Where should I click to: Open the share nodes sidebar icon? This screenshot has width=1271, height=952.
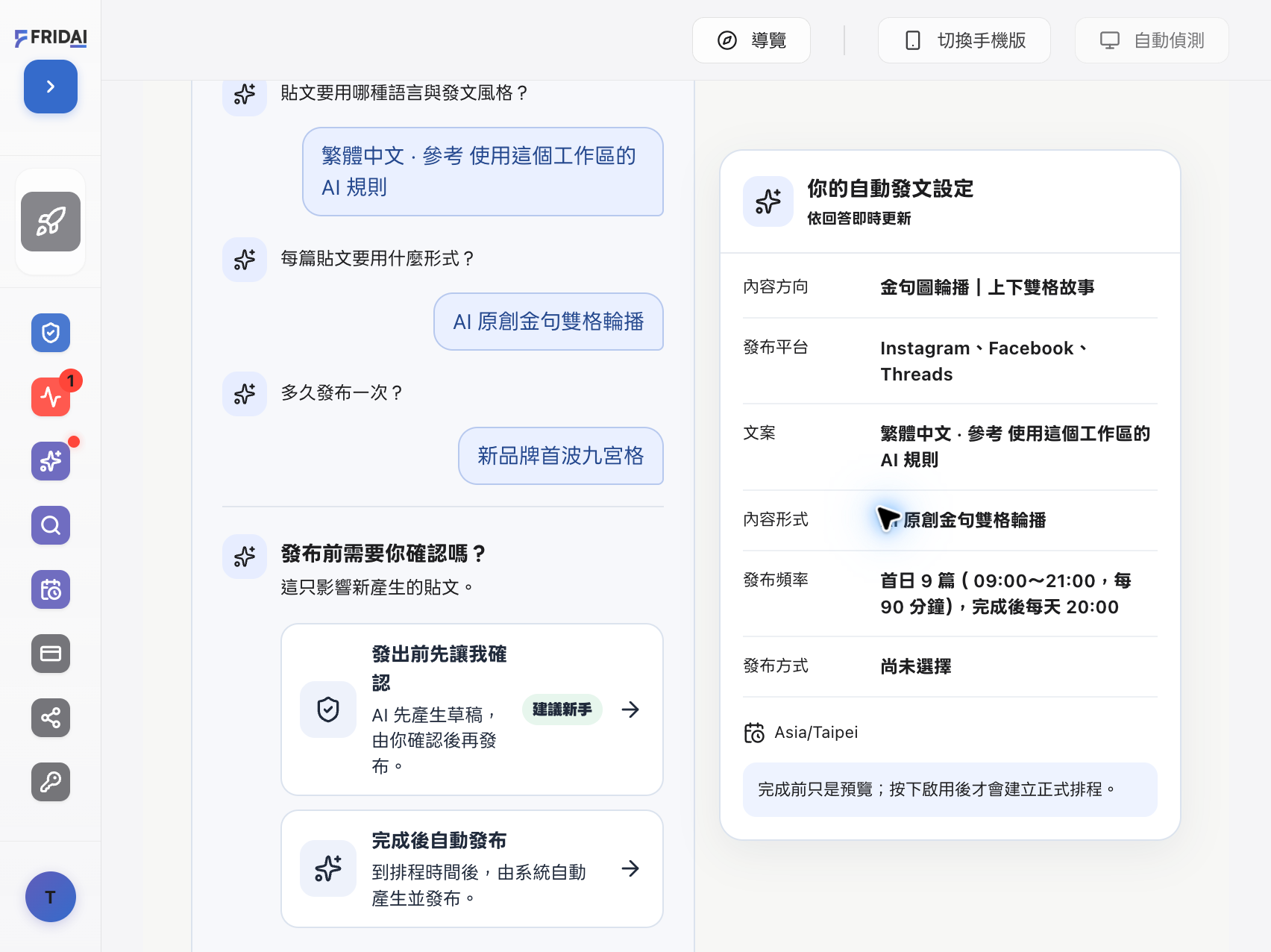(x=51, y=718)
